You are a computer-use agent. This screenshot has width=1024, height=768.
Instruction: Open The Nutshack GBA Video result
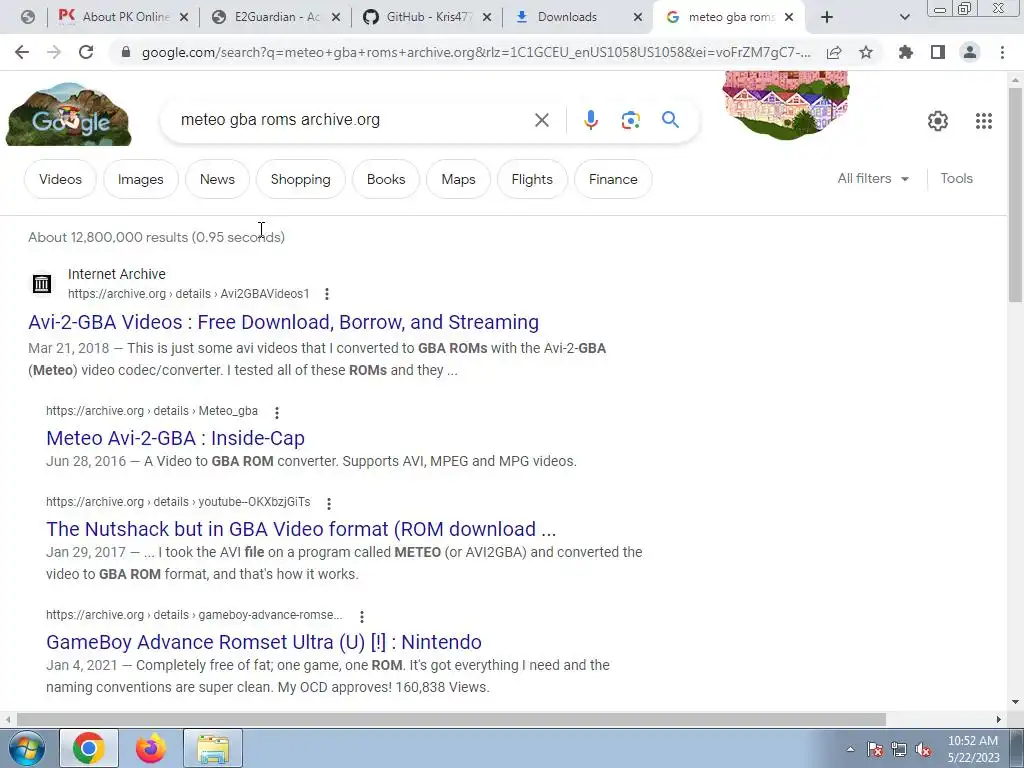[301, 529]
